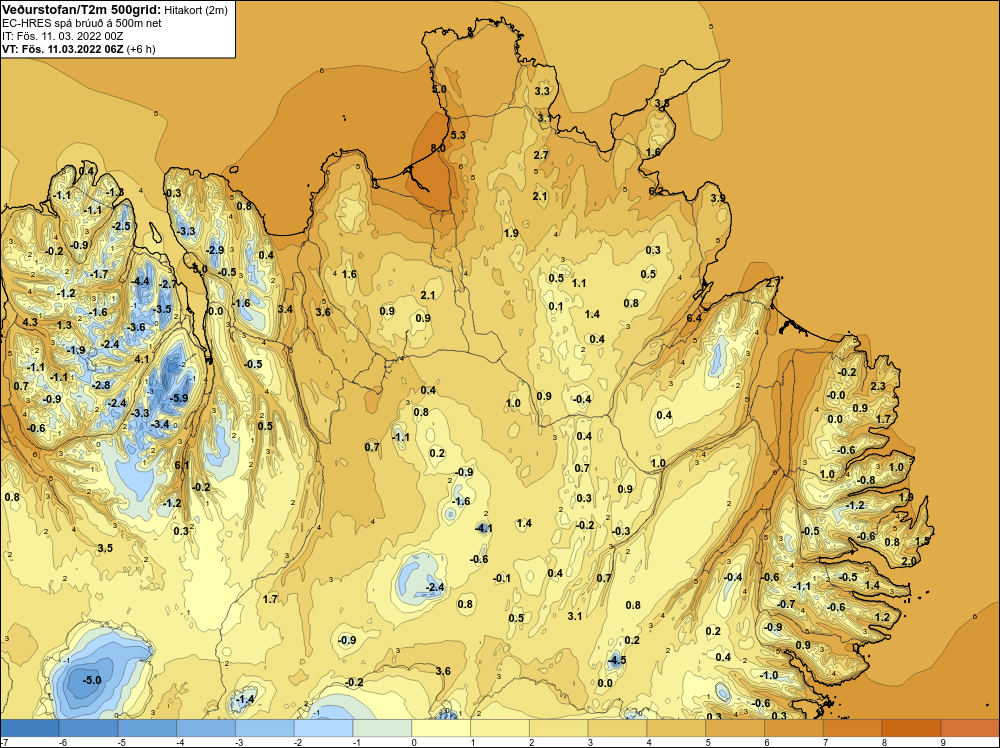Pick the dark orange legend swatch between 8 and 9
Viewport: 1000px width, 748px height.
pos(911,728)
